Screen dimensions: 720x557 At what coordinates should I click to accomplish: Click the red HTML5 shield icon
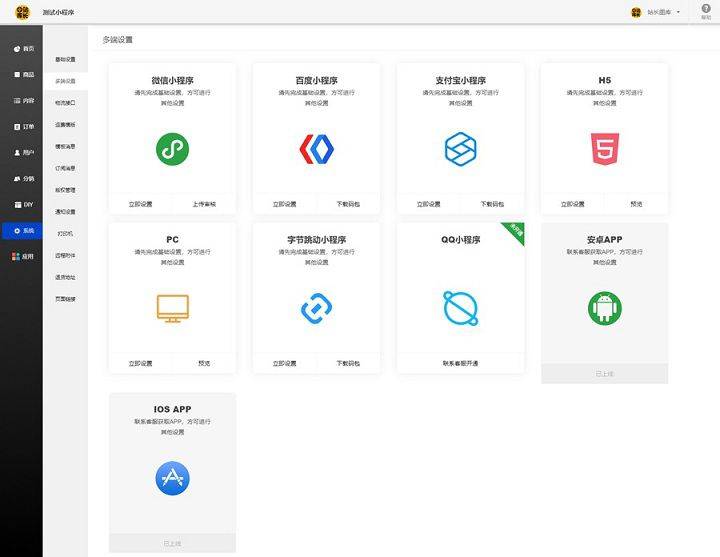click(604, 149)
